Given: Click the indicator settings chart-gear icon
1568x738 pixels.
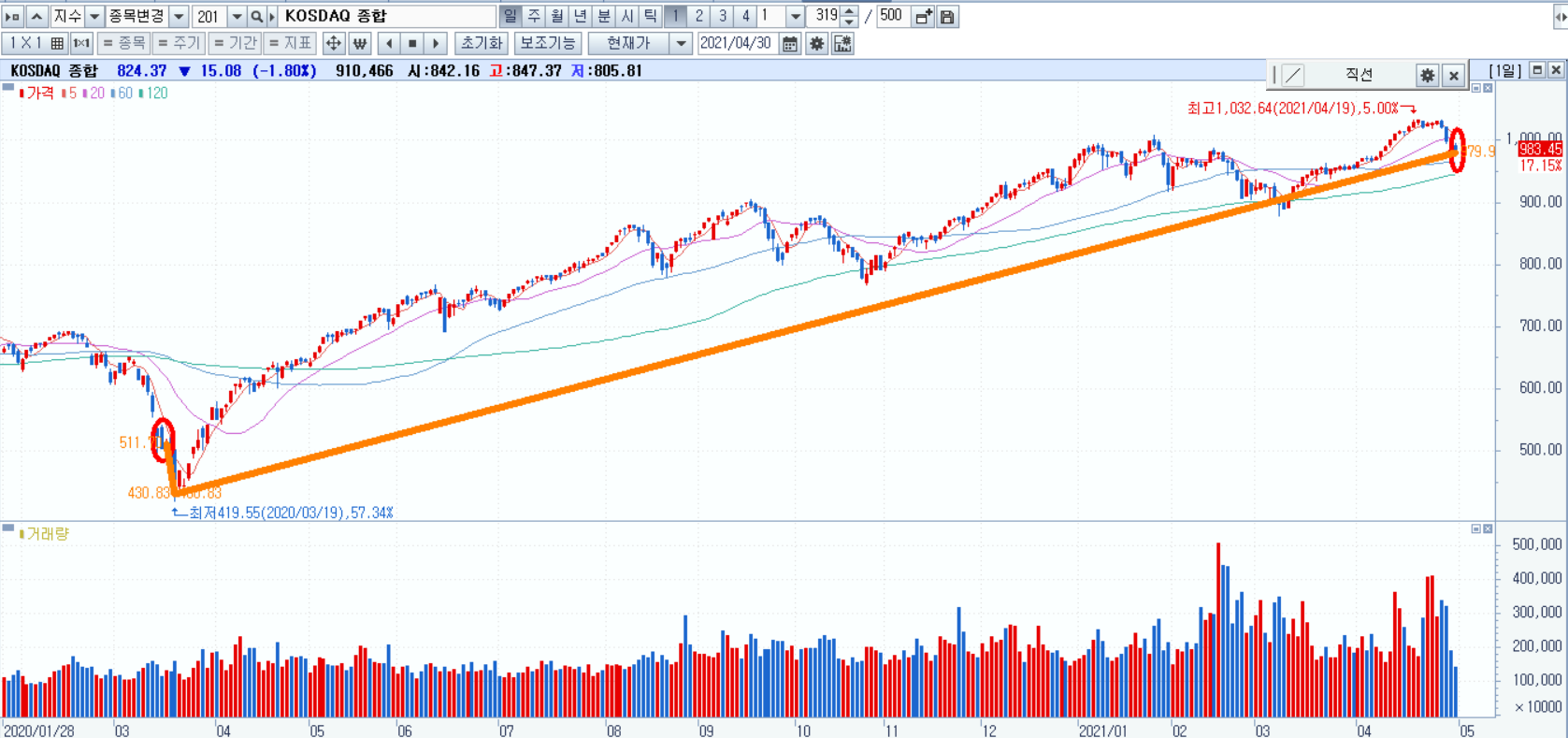Looking at the screenshot, I should coord(842,43).
